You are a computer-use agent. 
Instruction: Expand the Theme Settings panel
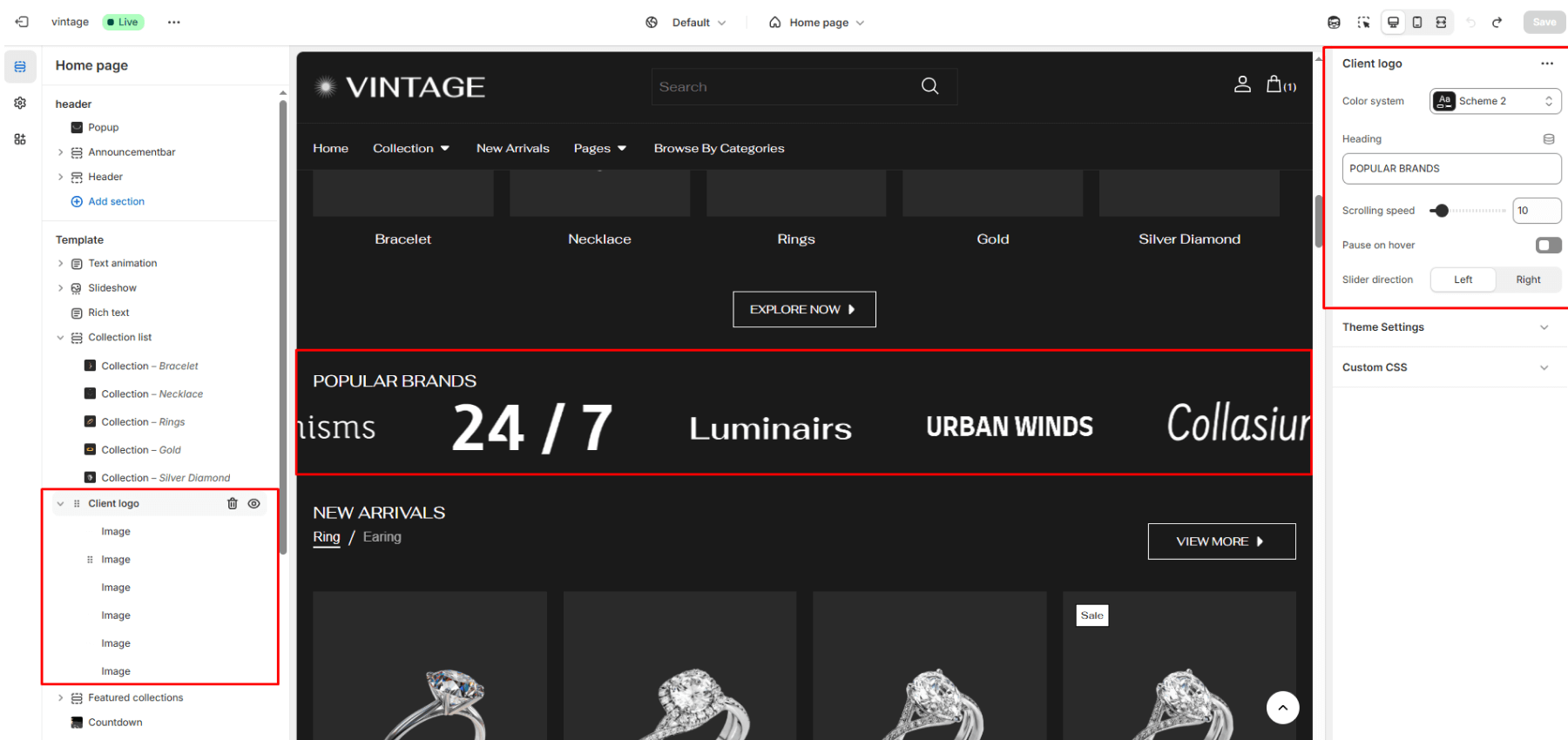[x=1445, y=327]
